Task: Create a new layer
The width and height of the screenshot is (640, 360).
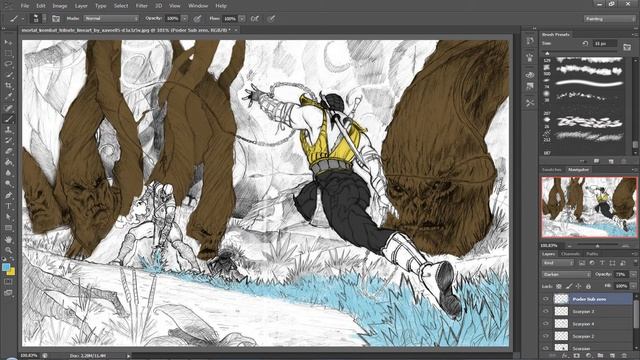Action: (612, 356)
